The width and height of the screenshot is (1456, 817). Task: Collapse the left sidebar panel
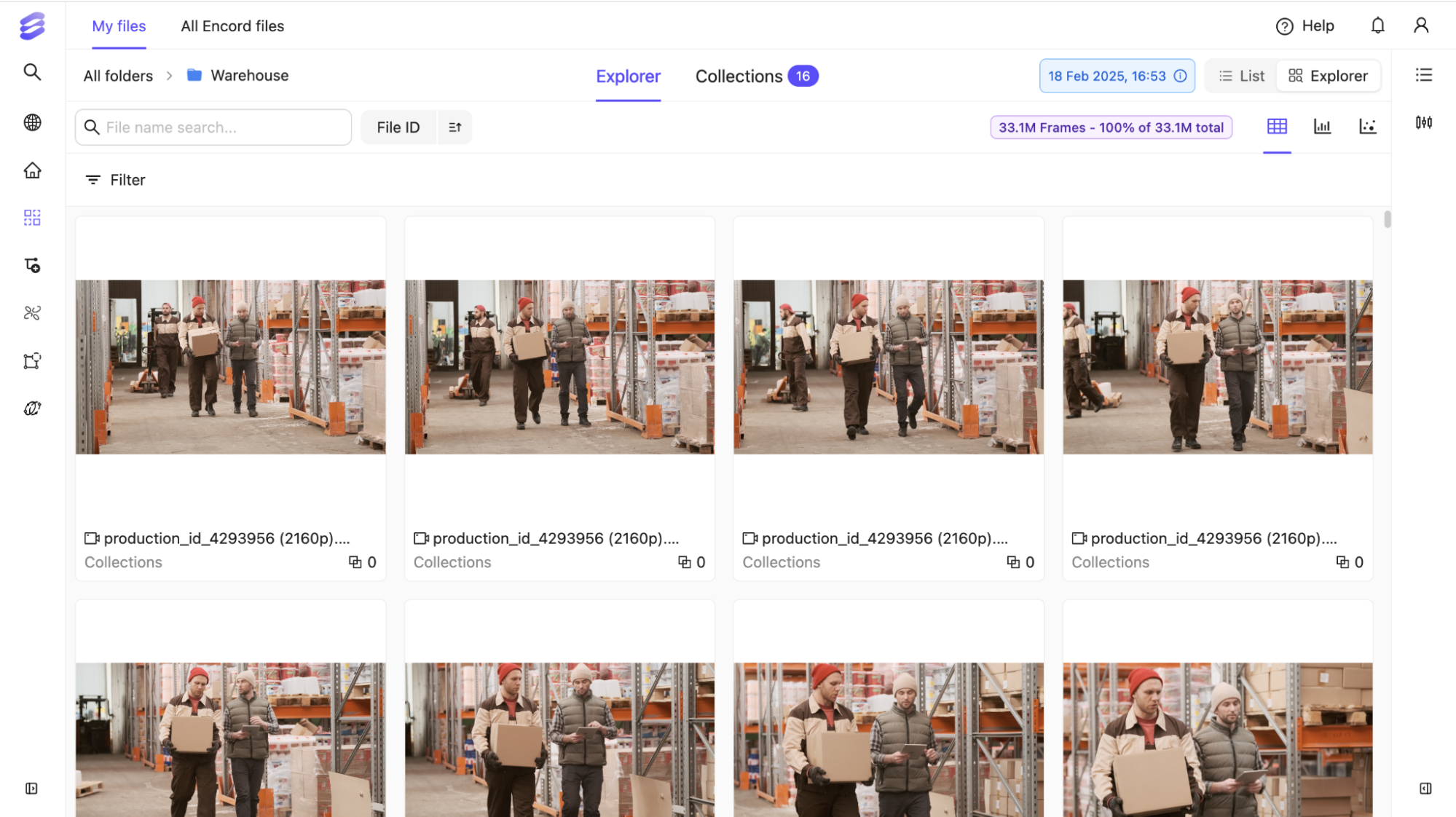[31, 789]
